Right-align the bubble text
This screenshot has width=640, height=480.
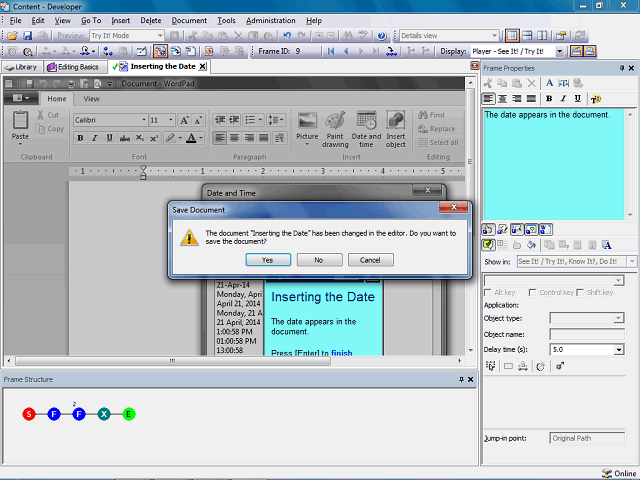pyautogui.click(x=517, y=99)
